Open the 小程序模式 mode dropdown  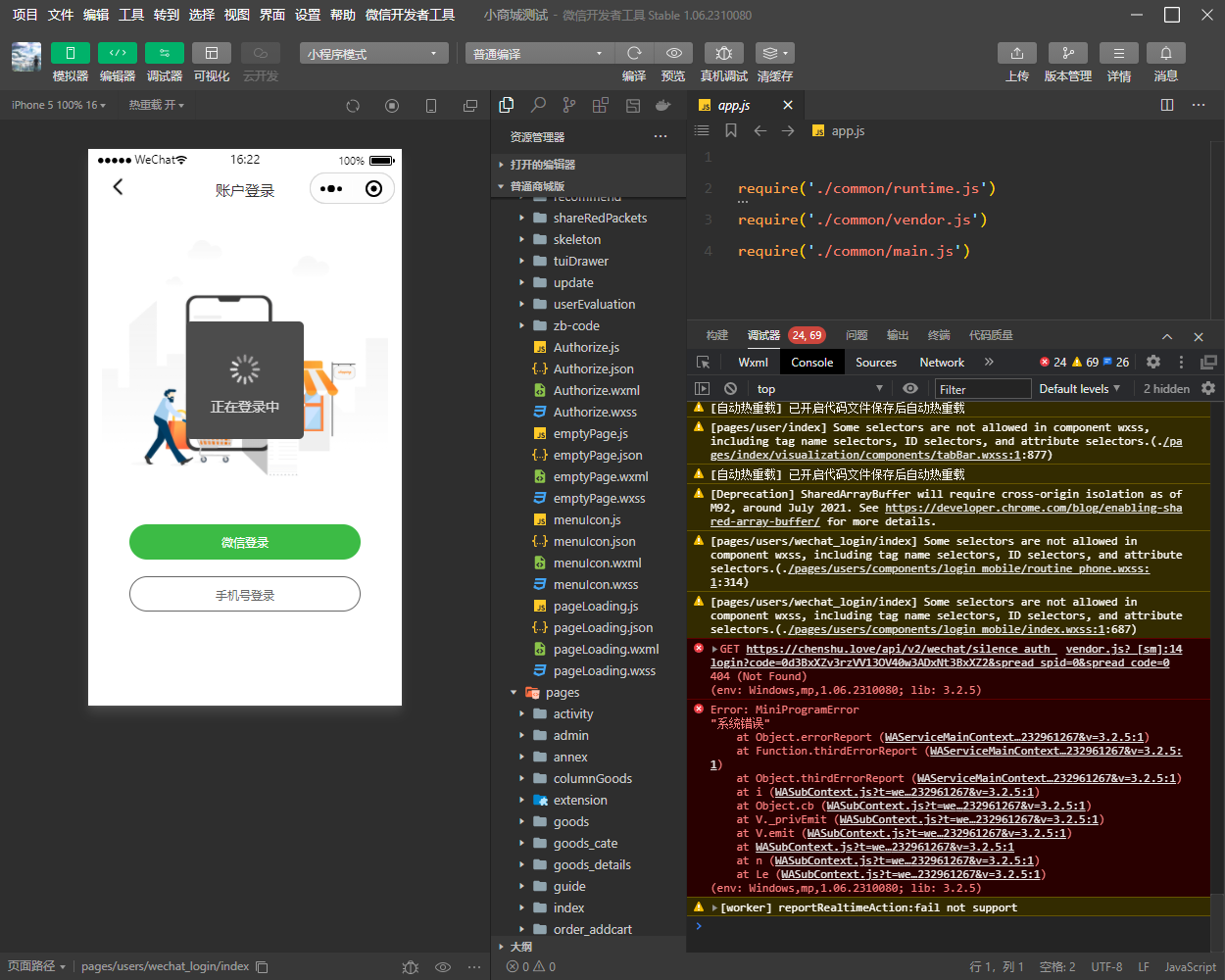point(374,53)
